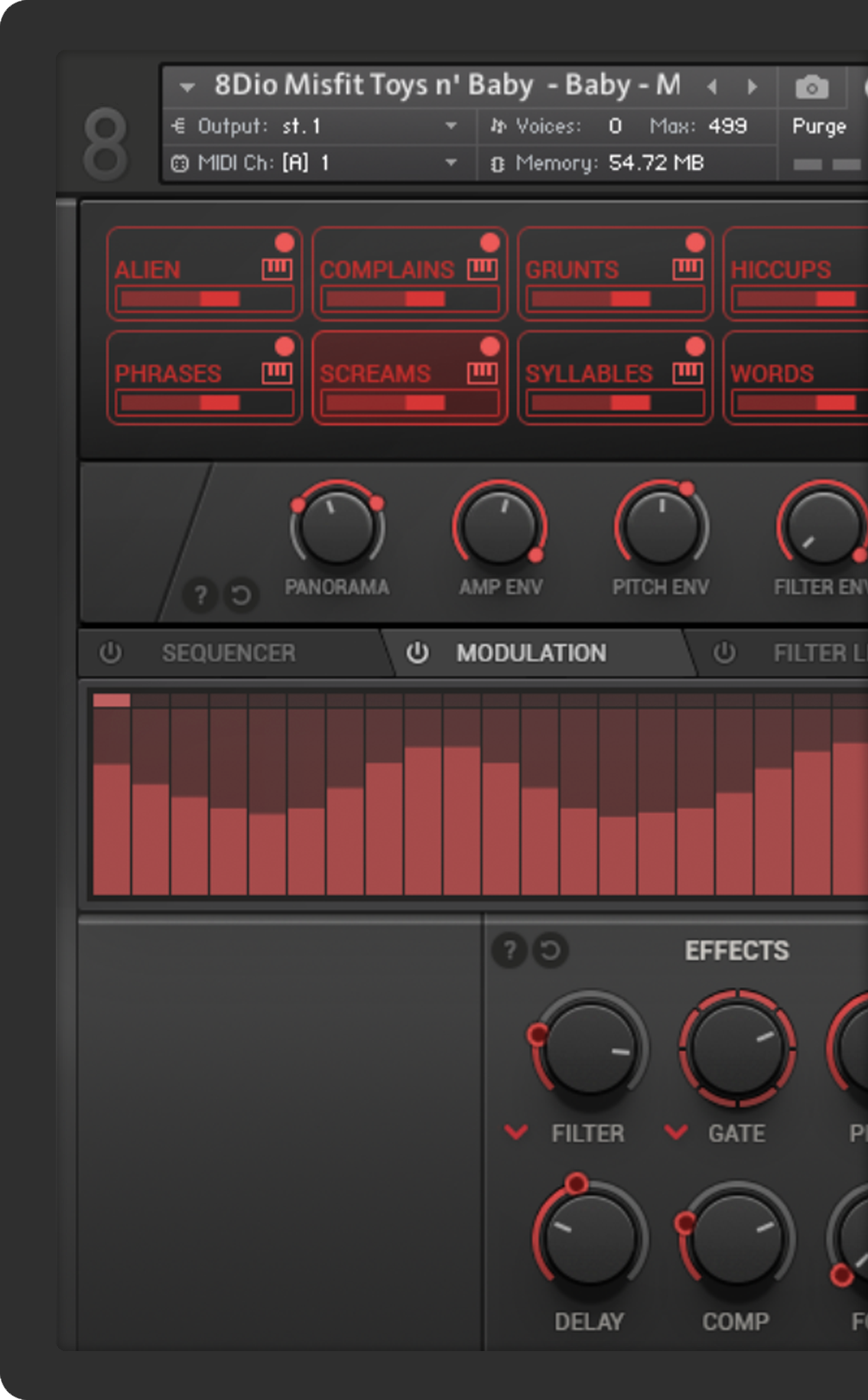Open the GRUNTS keyboard mapping icon
Screen dimensions: 868x1400
click(688, 269)
